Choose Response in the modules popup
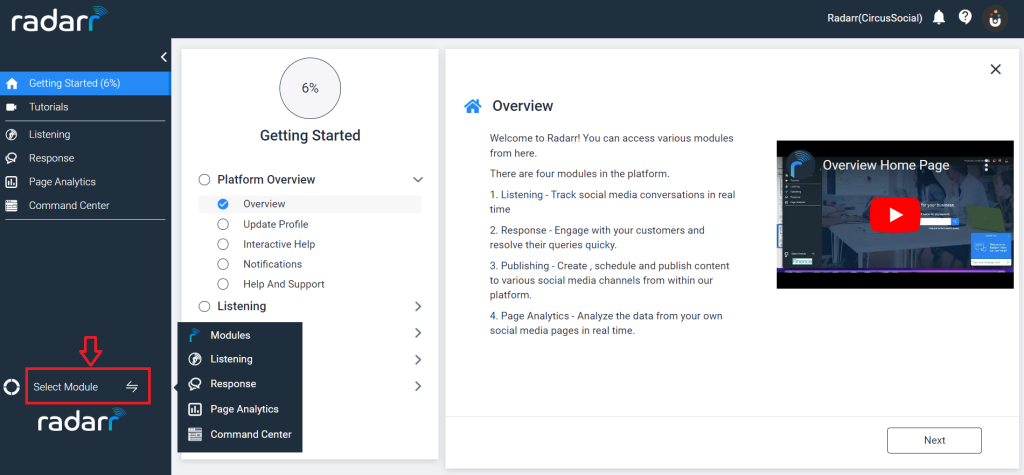 pyautogui.click(x=240, y=384)
